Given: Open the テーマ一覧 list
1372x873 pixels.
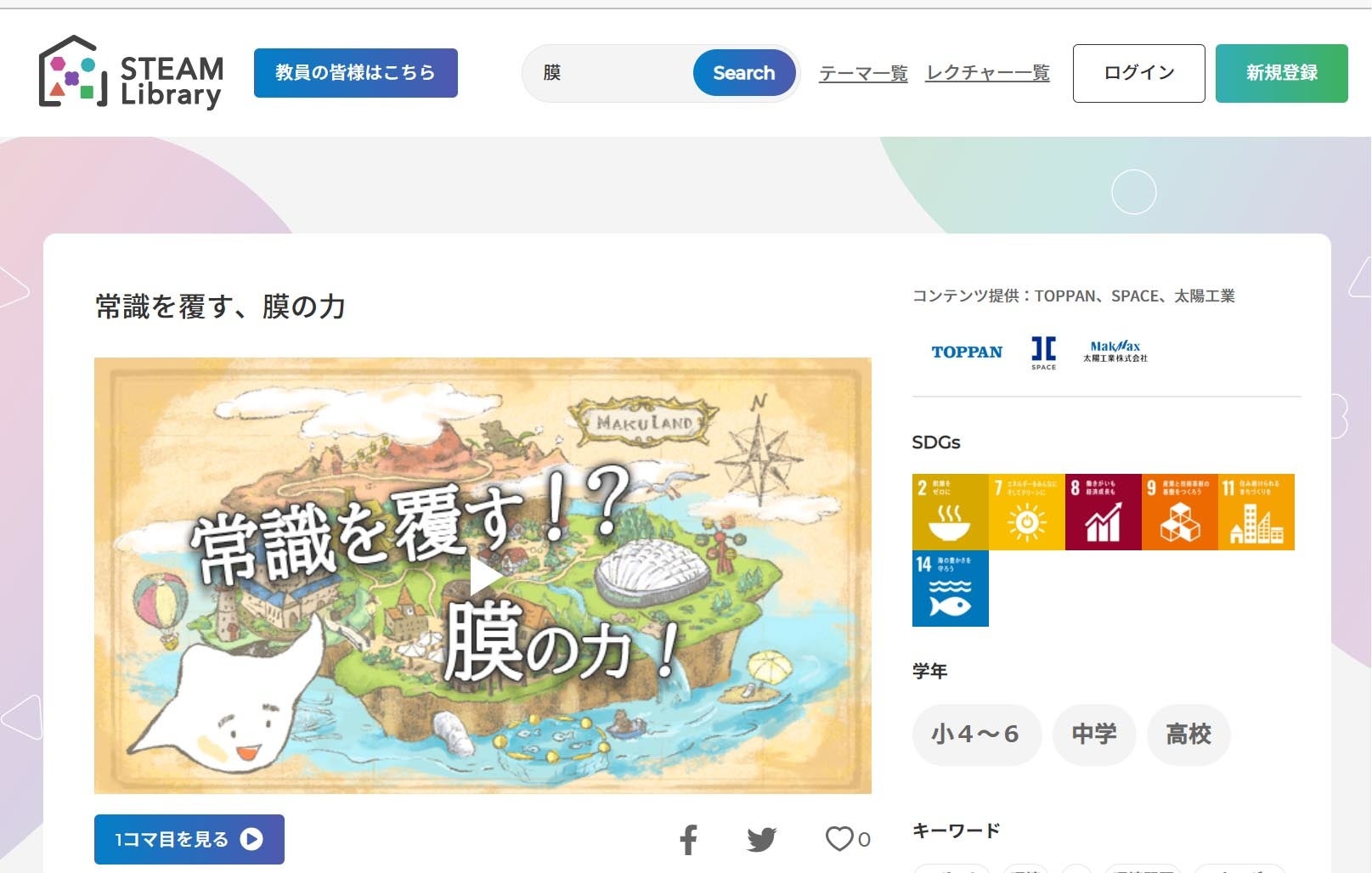Looking at the screenshot, I should (862, 73).
